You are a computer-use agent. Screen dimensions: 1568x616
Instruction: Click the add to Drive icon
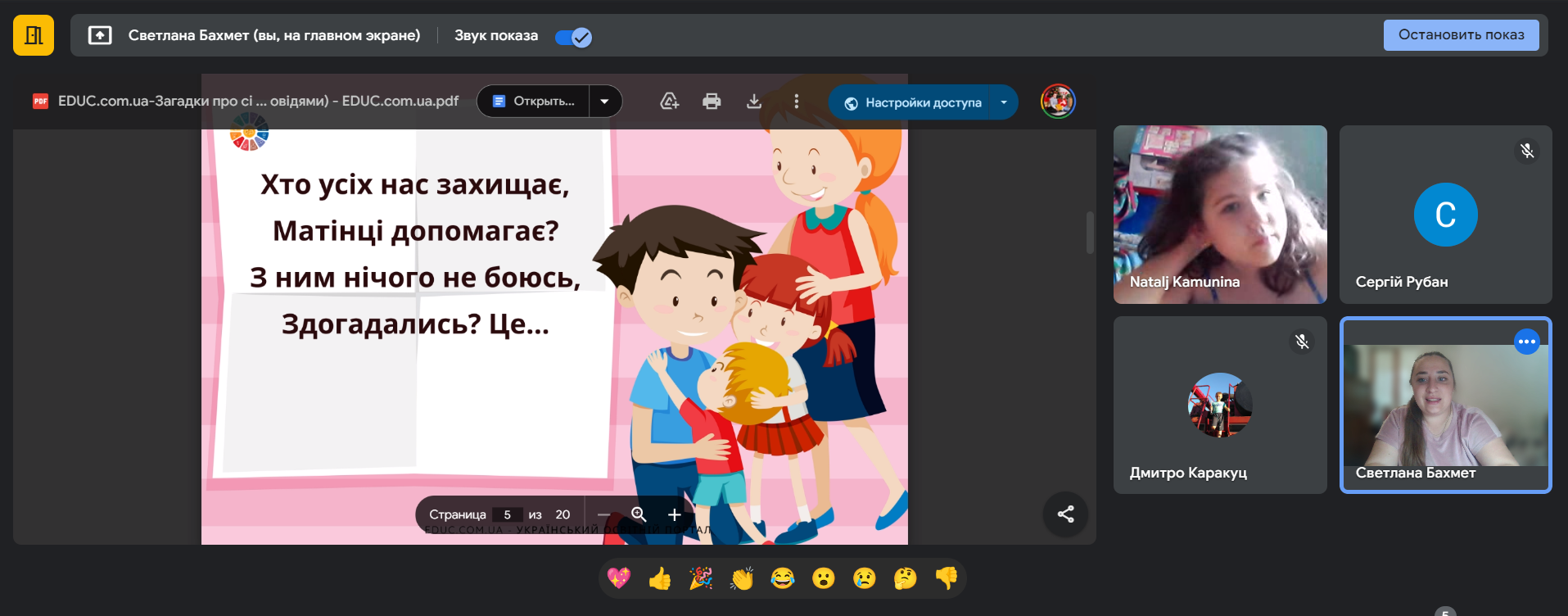tap(670, 102)
